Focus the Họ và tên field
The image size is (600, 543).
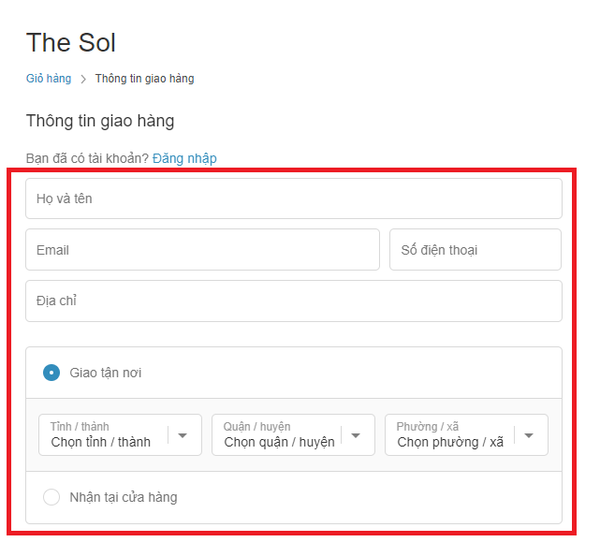[x=294, y=199]
